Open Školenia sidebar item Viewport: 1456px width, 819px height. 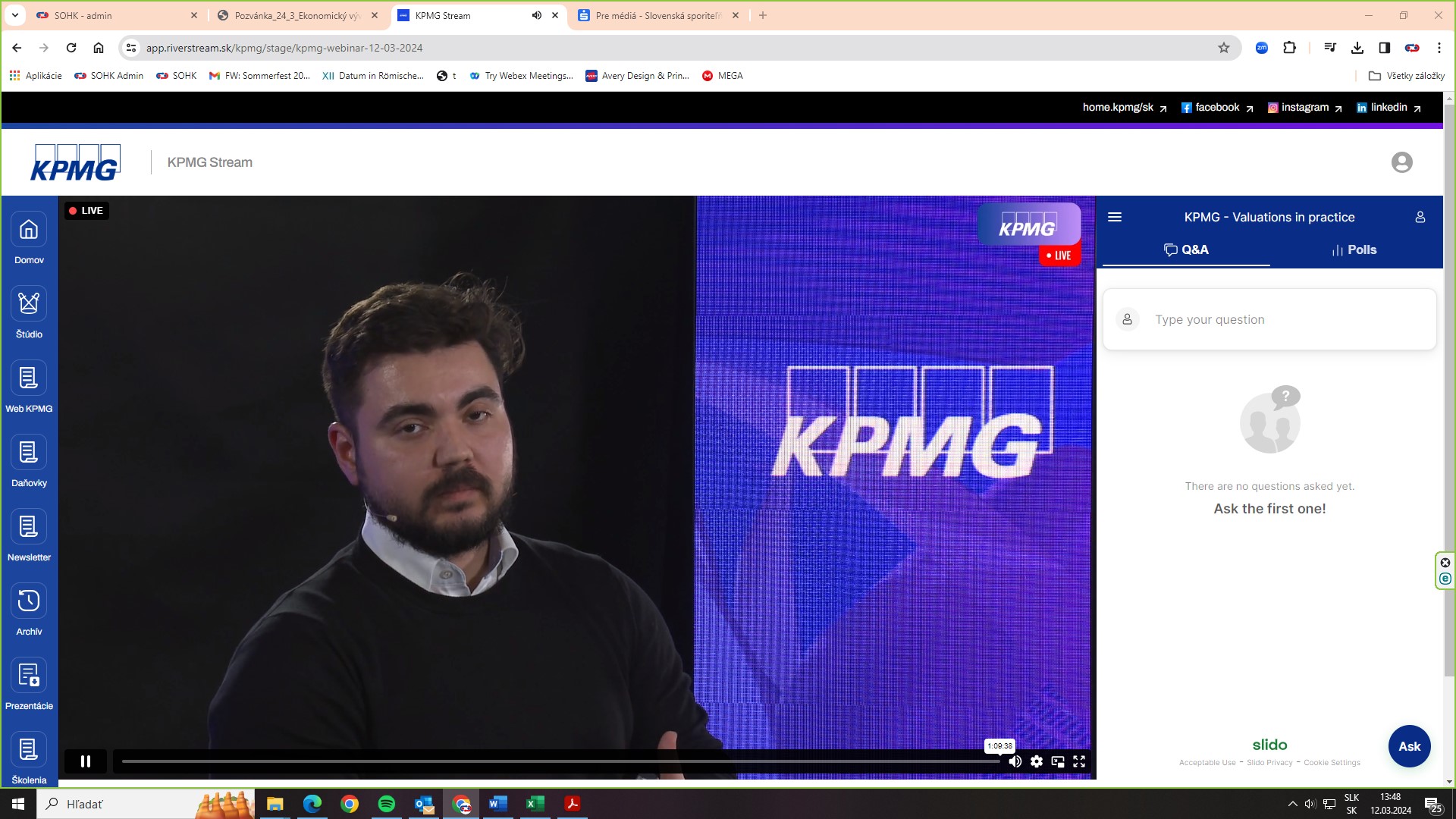(29, 758)
